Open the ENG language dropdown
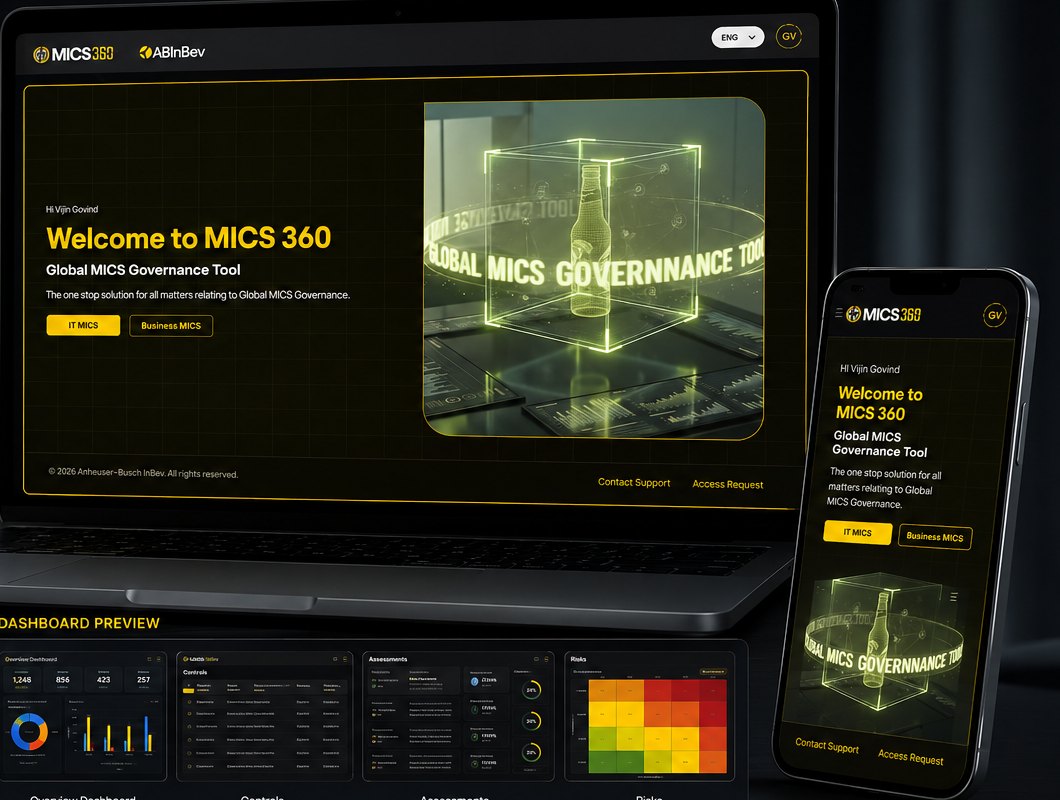1060x800 pixels. pos(738,37)
